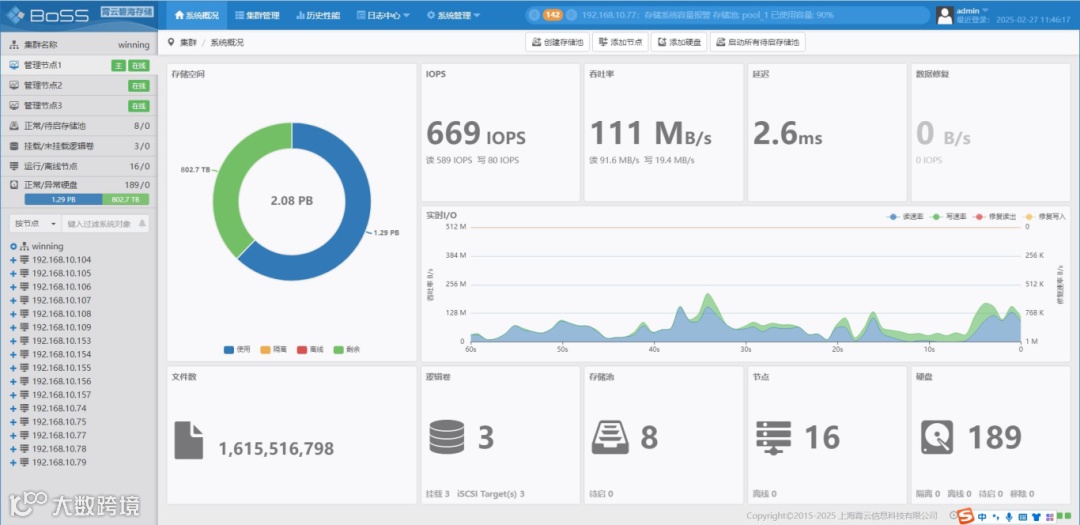Click the create storage pool (创建存储池) button
This screenshot has width=1080, height=525.
557,42
